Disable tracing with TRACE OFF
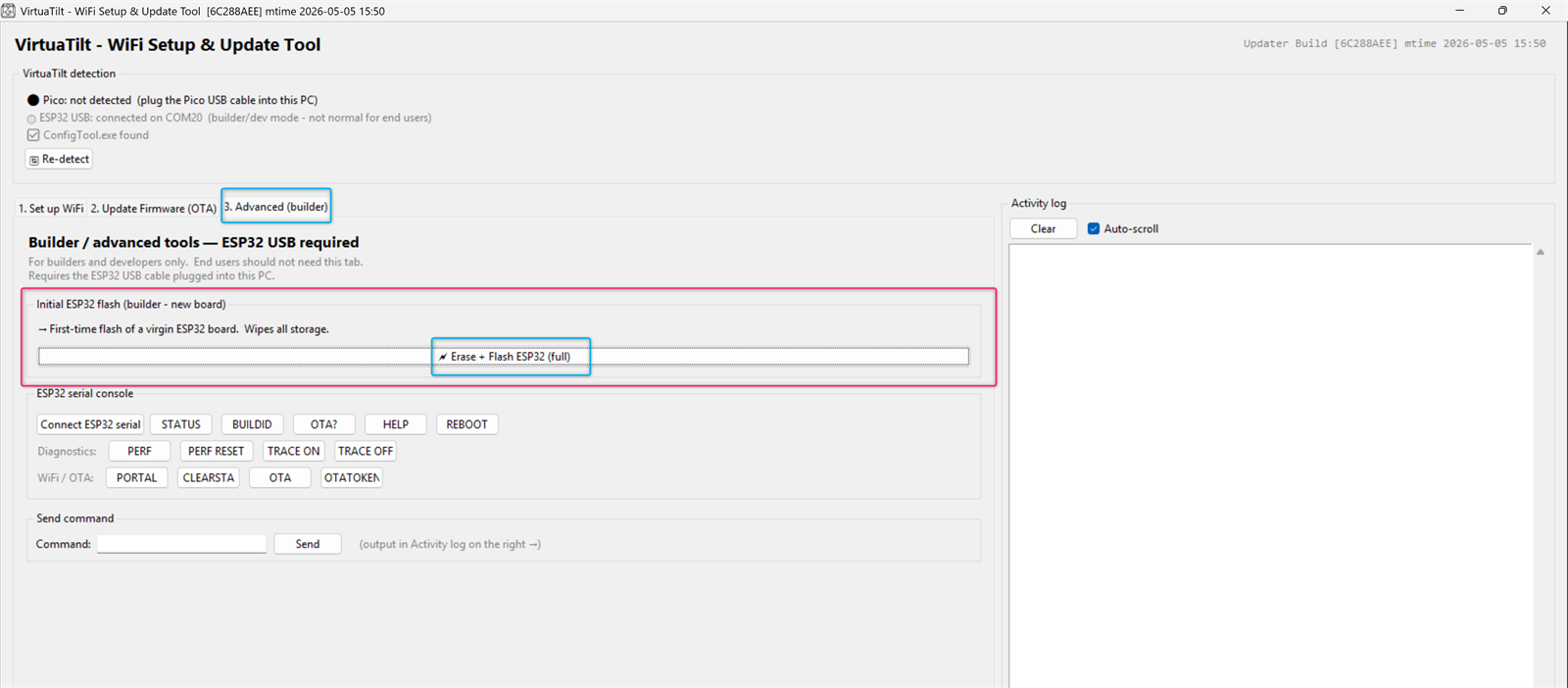Viewport: 1568px width, 688px height. [x=365, y=451]
